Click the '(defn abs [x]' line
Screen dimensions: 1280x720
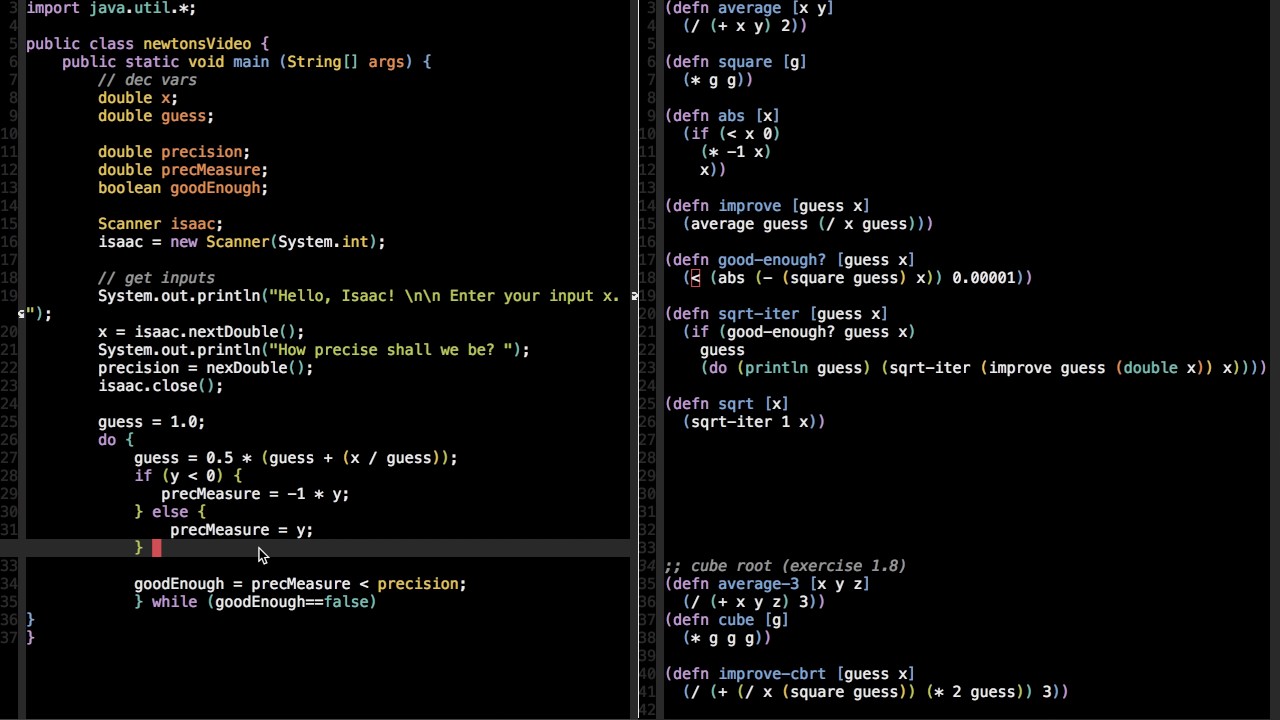pos(723,116)
